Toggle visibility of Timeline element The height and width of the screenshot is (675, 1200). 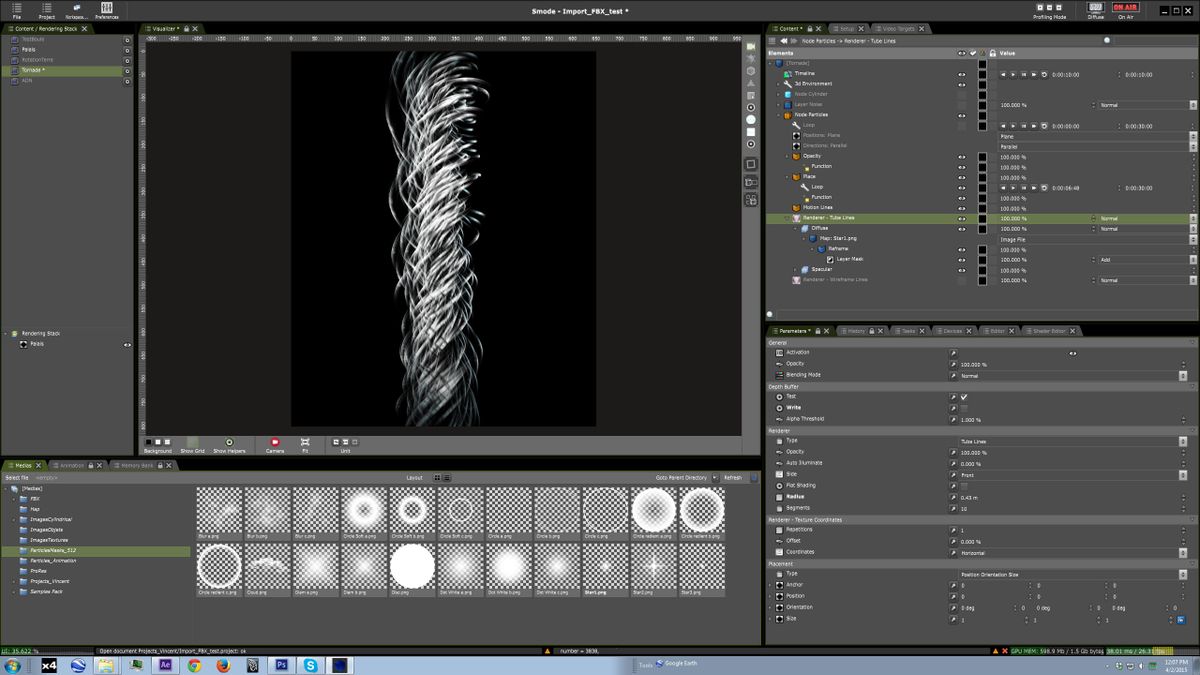click(962, 74)
